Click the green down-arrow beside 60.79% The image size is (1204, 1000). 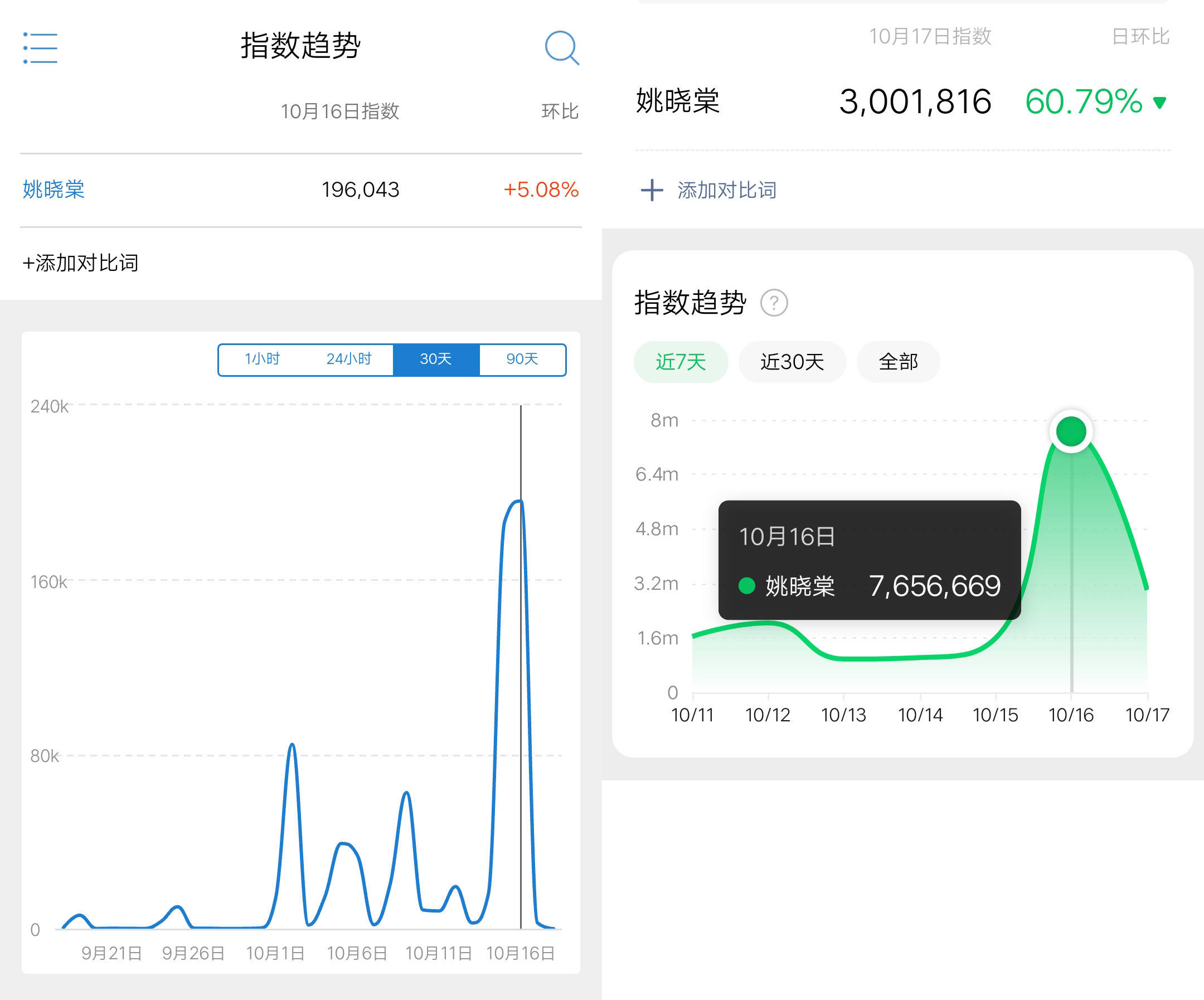(1159, 104)
